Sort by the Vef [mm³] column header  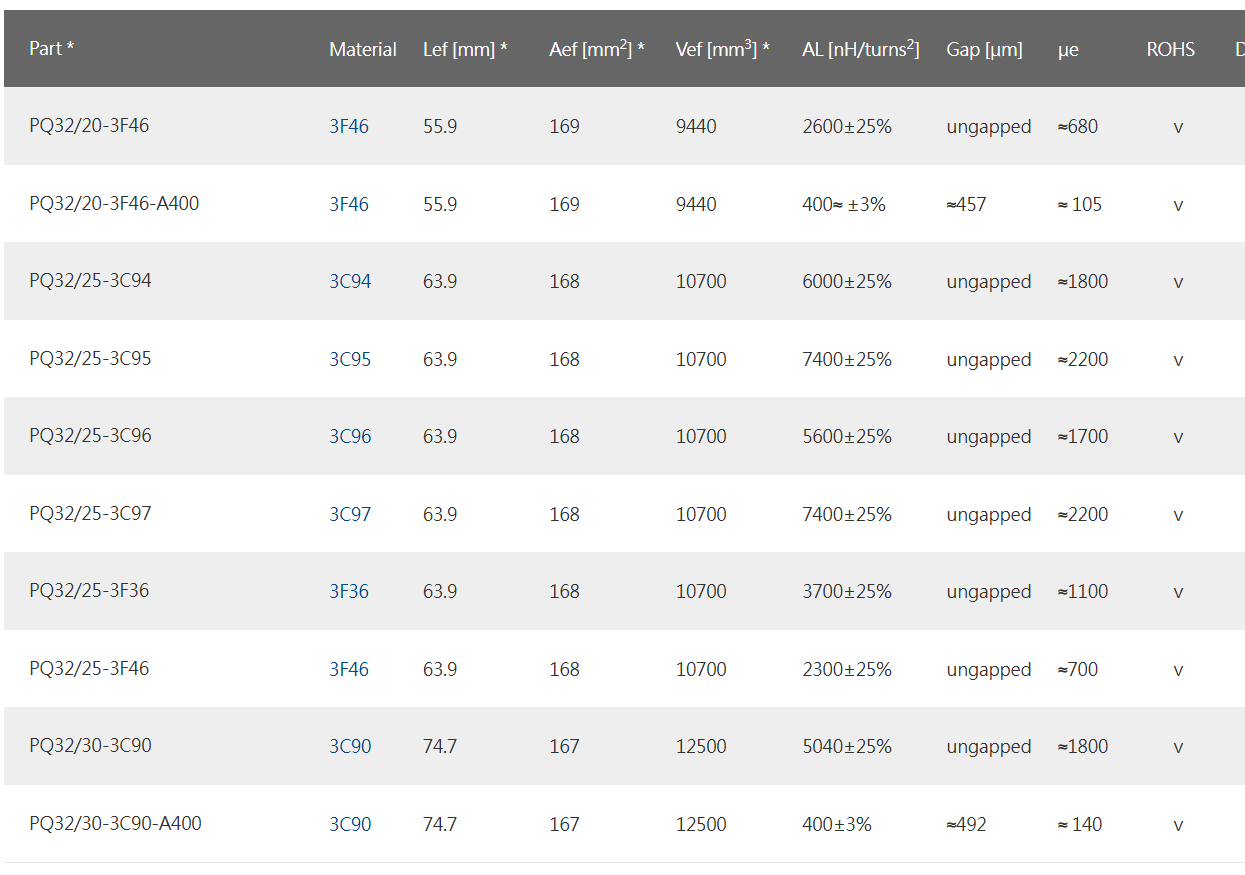[x=723, y=49]
